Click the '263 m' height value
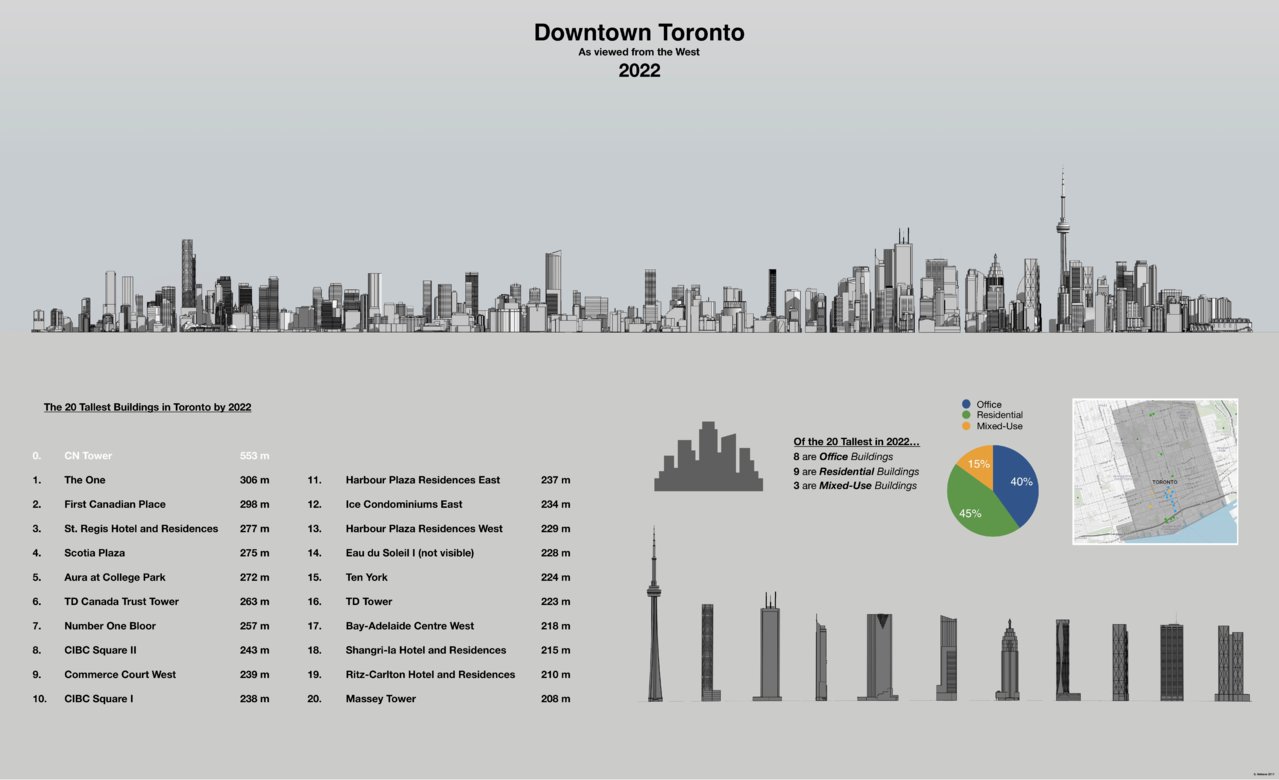This screenshot has width=1279, height=780. pyautogui.click(x=254, y=601)
